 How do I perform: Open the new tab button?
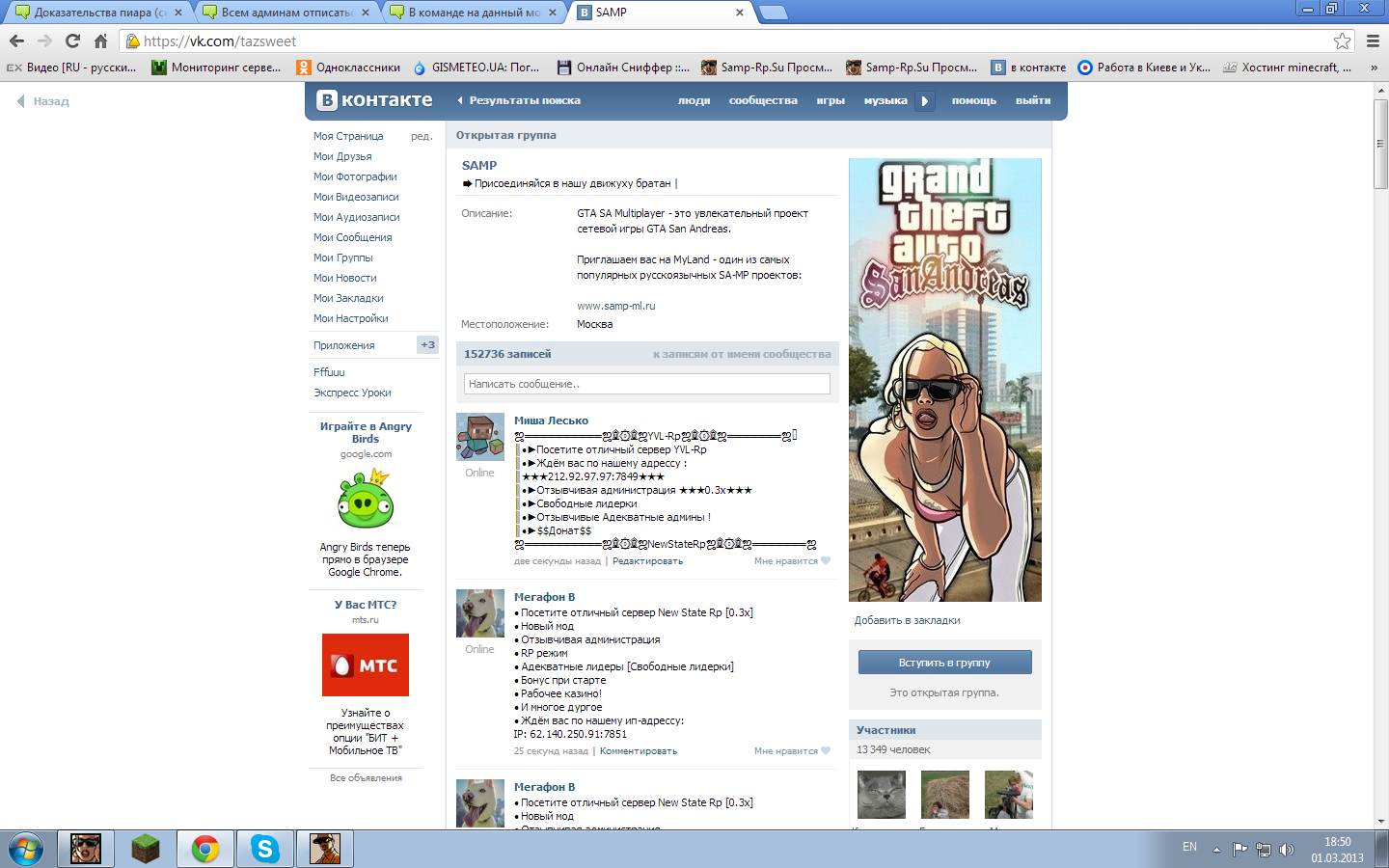(x=774, y=13)
